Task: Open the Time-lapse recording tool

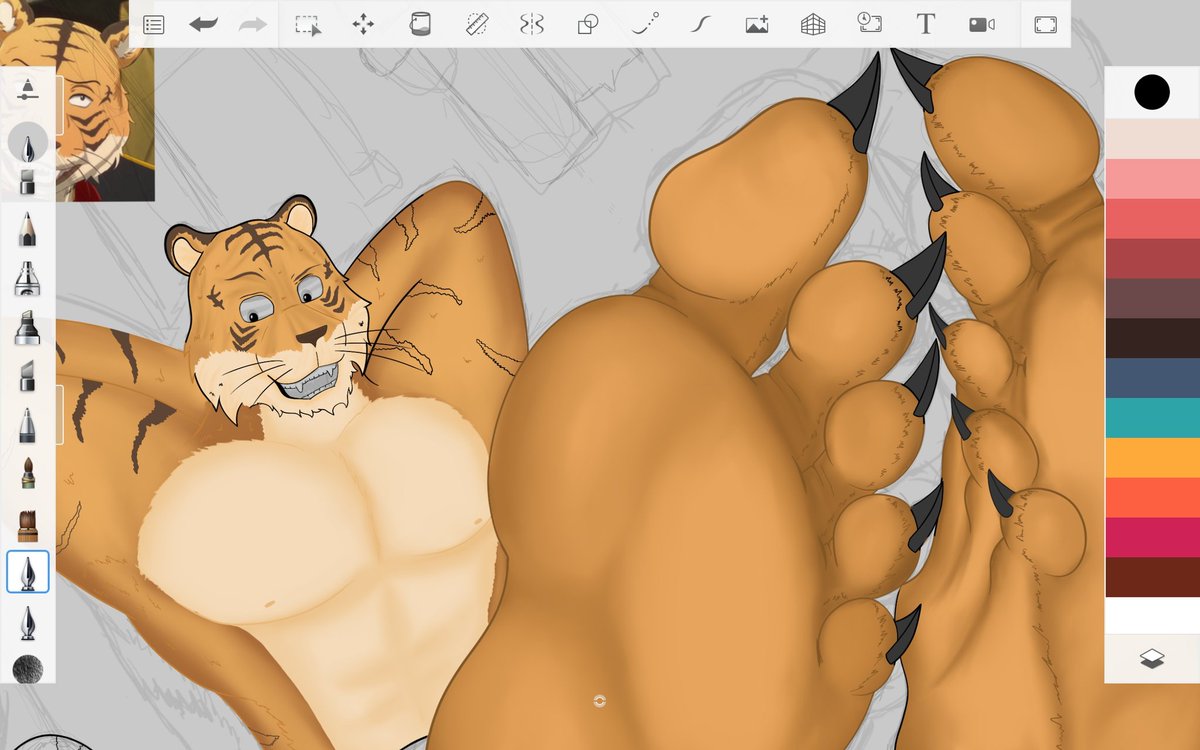Action: click(x=870, y=24)
